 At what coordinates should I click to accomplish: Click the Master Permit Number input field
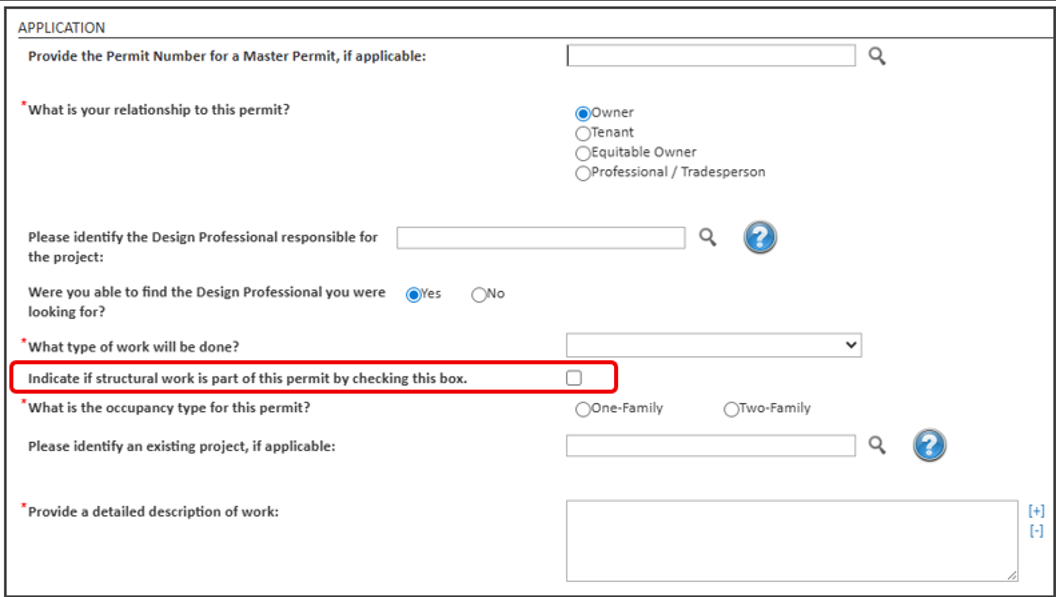click(711, 56)
